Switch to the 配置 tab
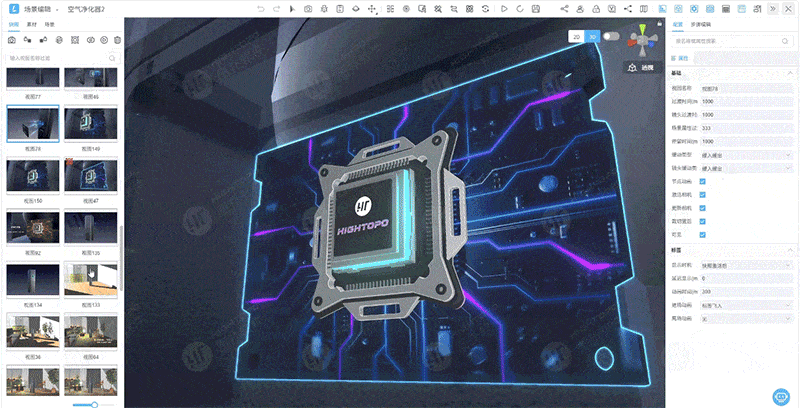 678,24
